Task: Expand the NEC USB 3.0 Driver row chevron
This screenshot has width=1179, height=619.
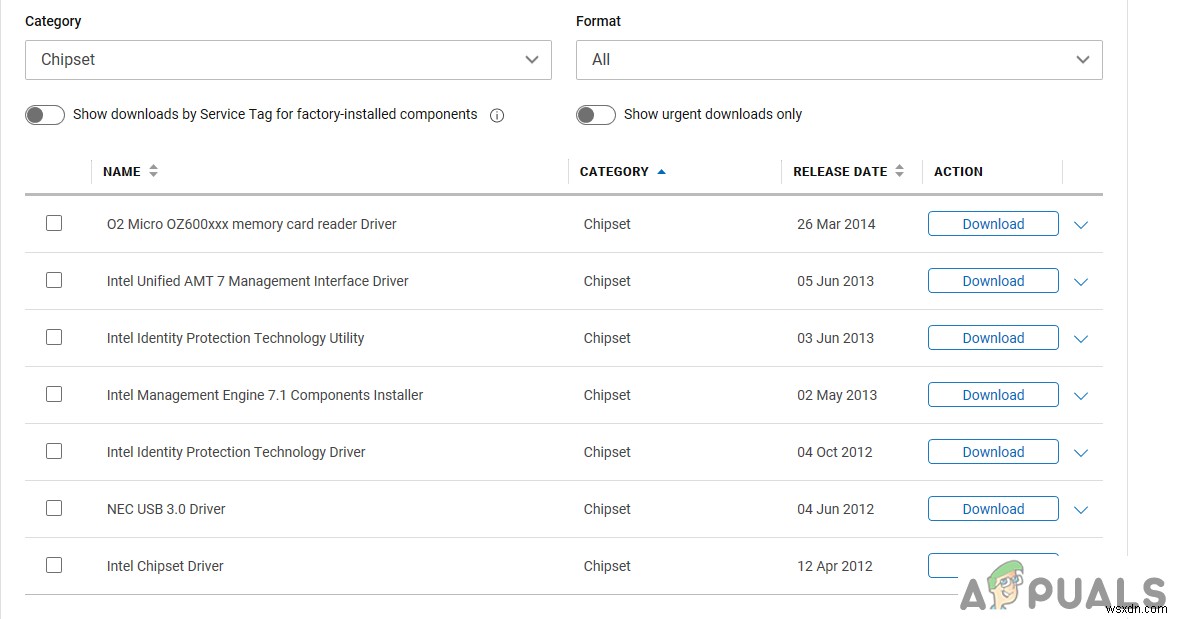Action: pyautogui.click(x=1080, y=510)
